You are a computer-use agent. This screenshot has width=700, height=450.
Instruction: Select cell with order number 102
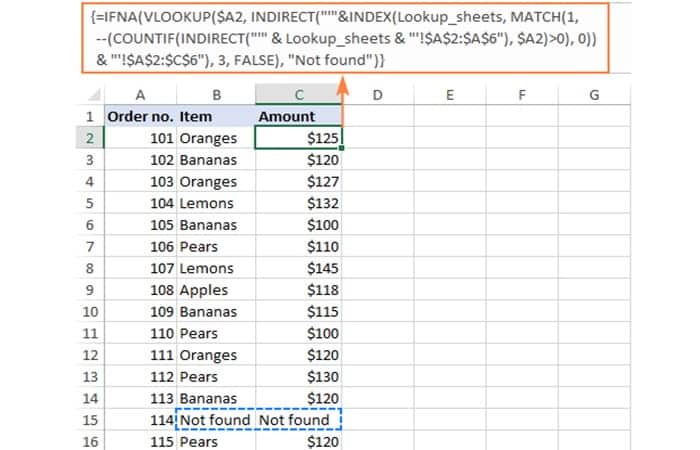141,160
